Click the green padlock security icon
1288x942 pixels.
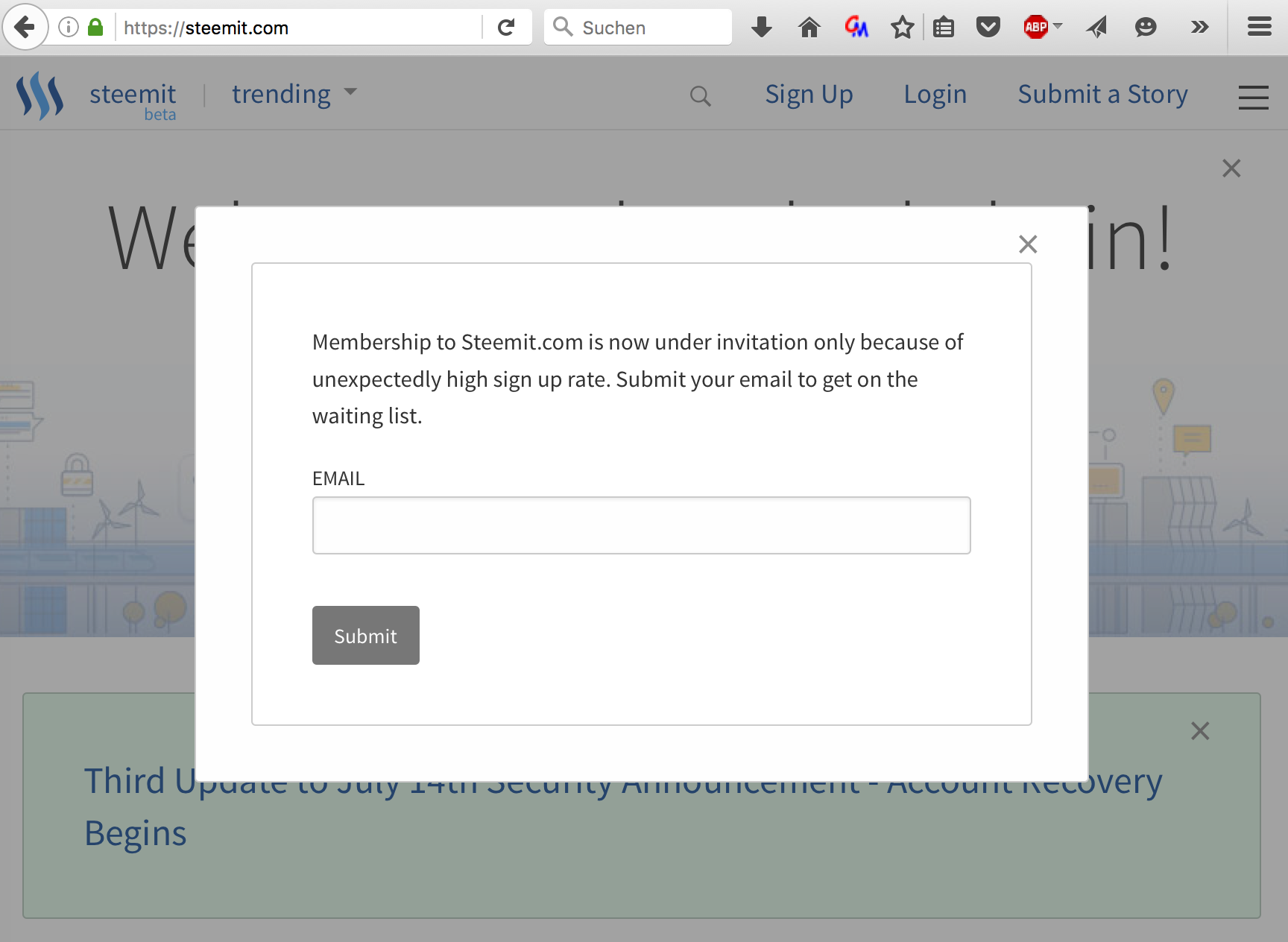tap(95, 28)
